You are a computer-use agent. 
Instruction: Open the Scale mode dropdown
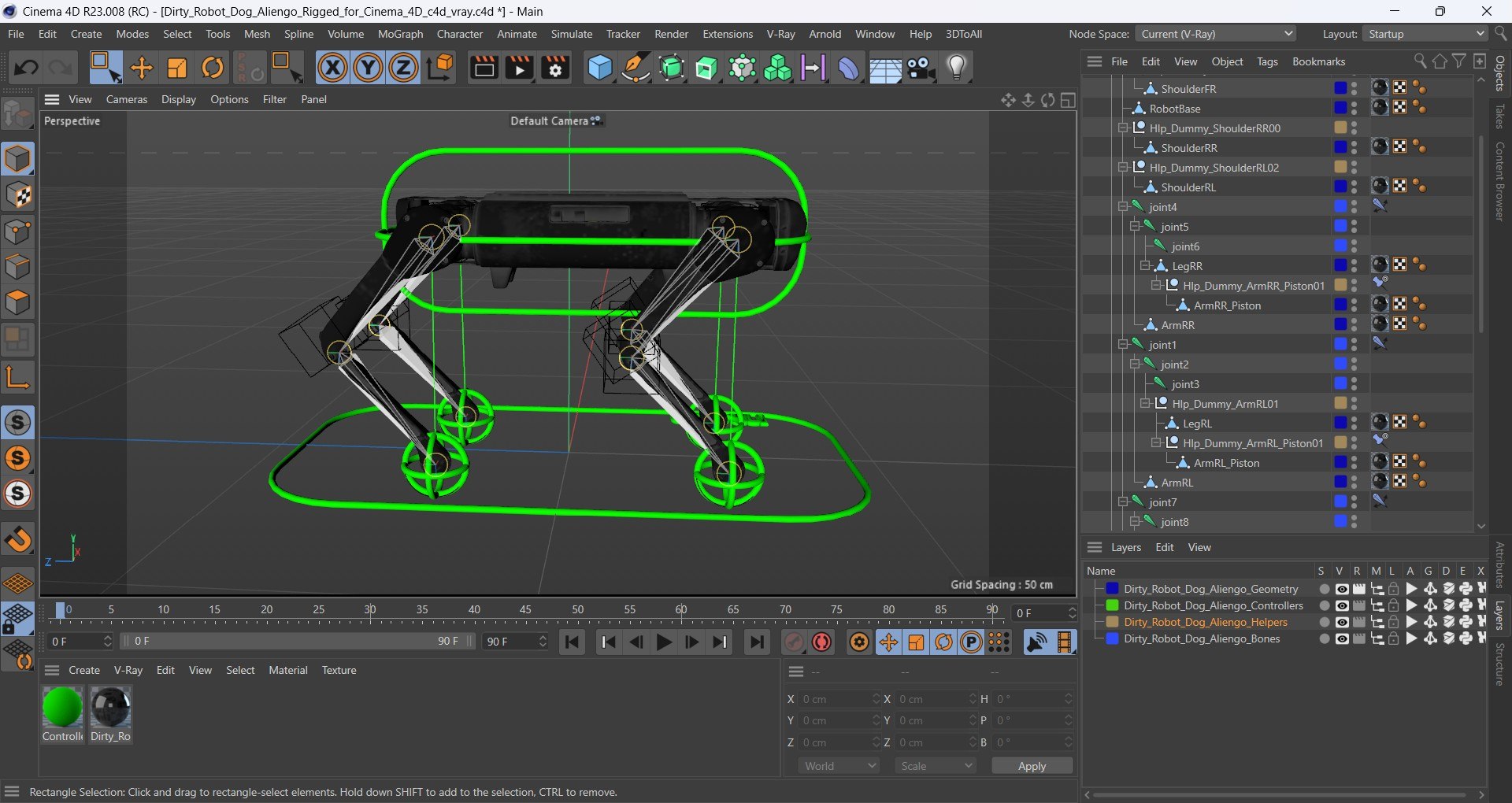pos(936,766)
